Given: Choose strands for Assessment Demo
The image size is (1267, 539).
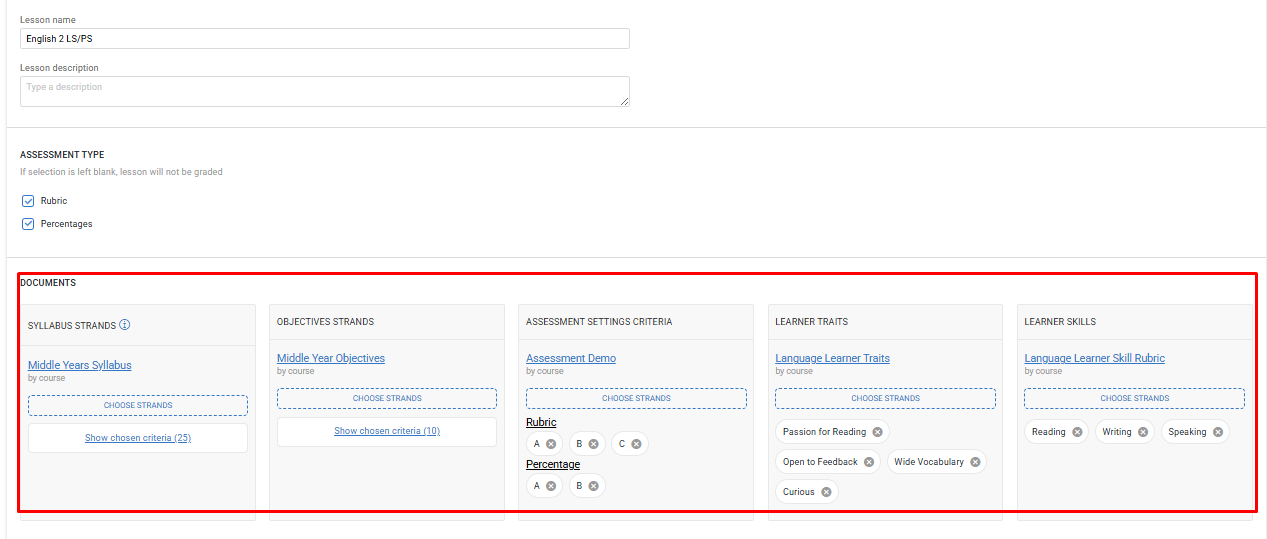Looking at the screenshot, I should (636, 398).
